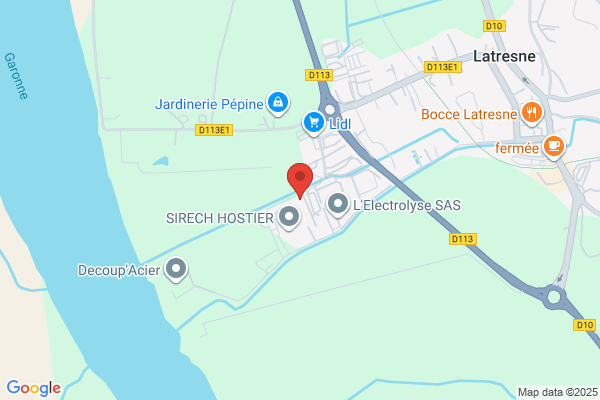The height and width of the screenshot is (400, 600).
Task: Click the Jardinerie Pépine text label
Action: point(209,104)
